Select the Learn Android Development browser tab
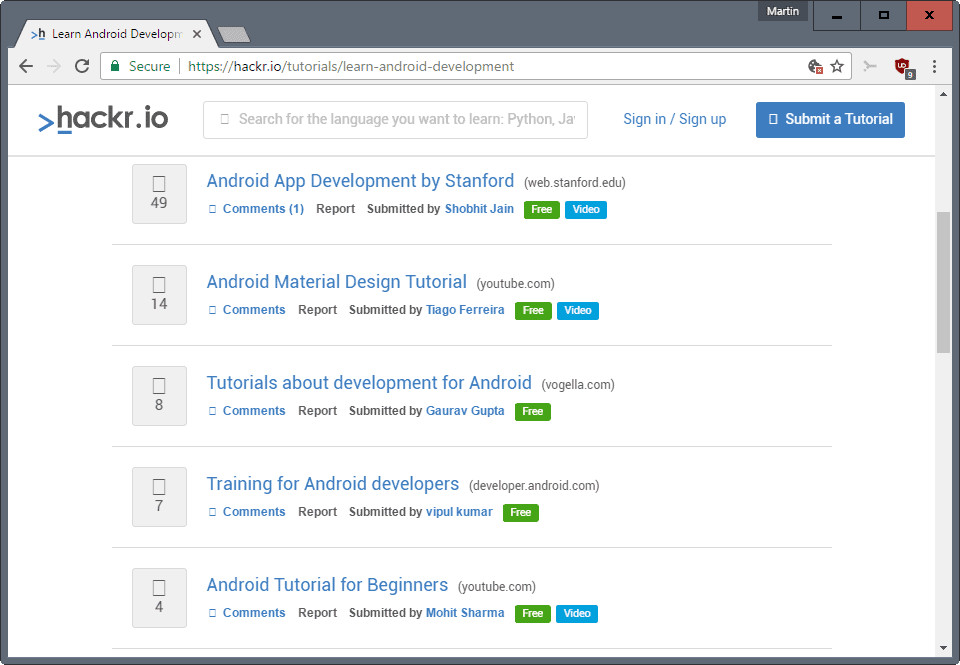This screenshot has width=960, height=665. click(110, 32)
